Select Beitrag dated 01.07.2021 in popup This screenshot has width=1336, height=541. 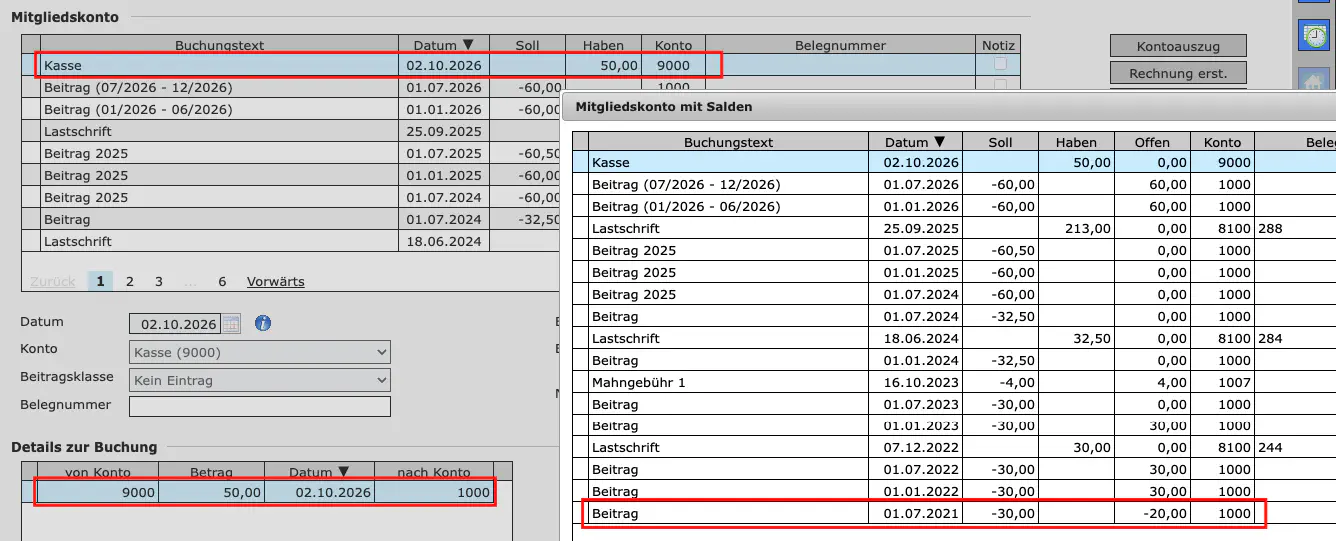pyautogui.click(x=953, y=513)
